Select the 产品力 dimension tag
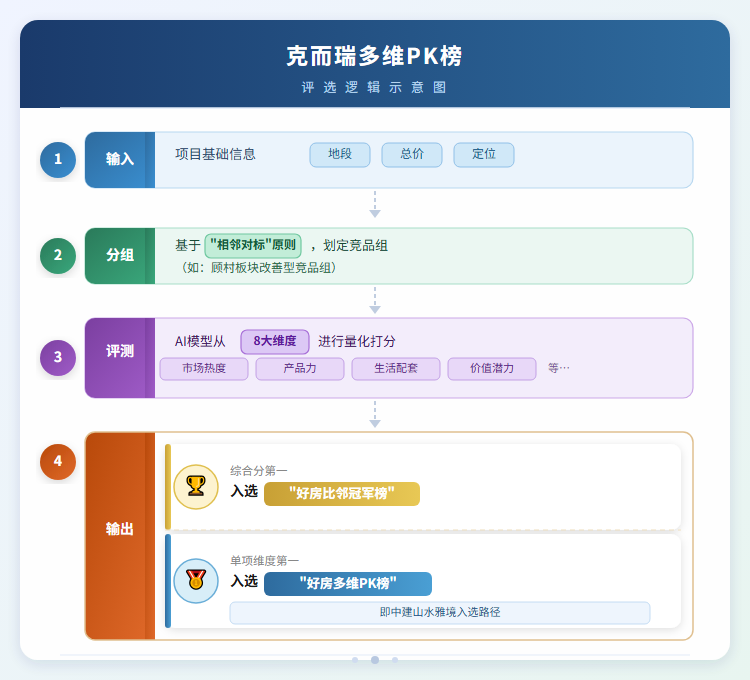Viewport: 750px width, 680px height. pos(300,369)
